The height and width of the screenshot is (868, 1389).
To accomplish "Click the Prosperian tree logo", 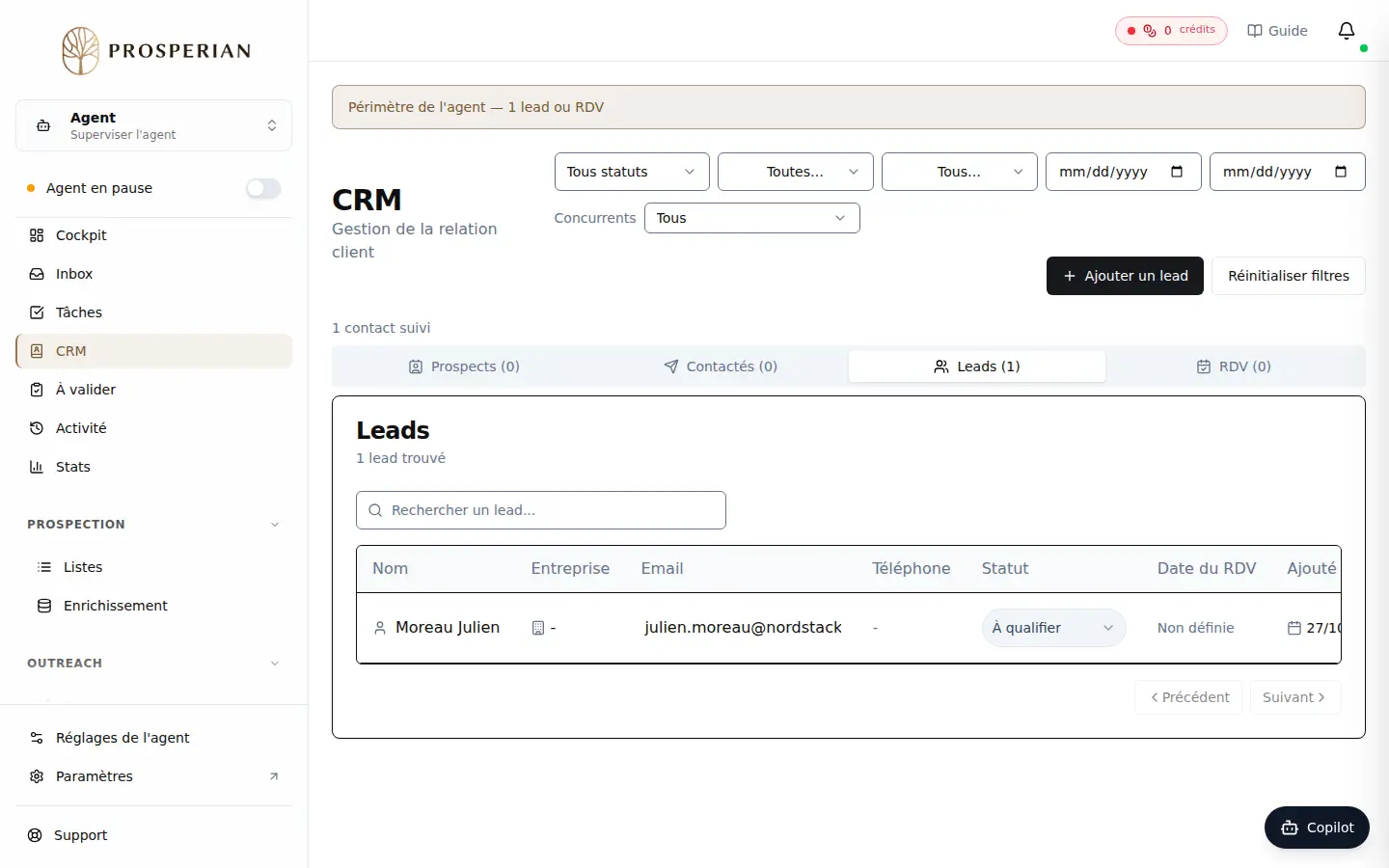I will tap(81, 51).
